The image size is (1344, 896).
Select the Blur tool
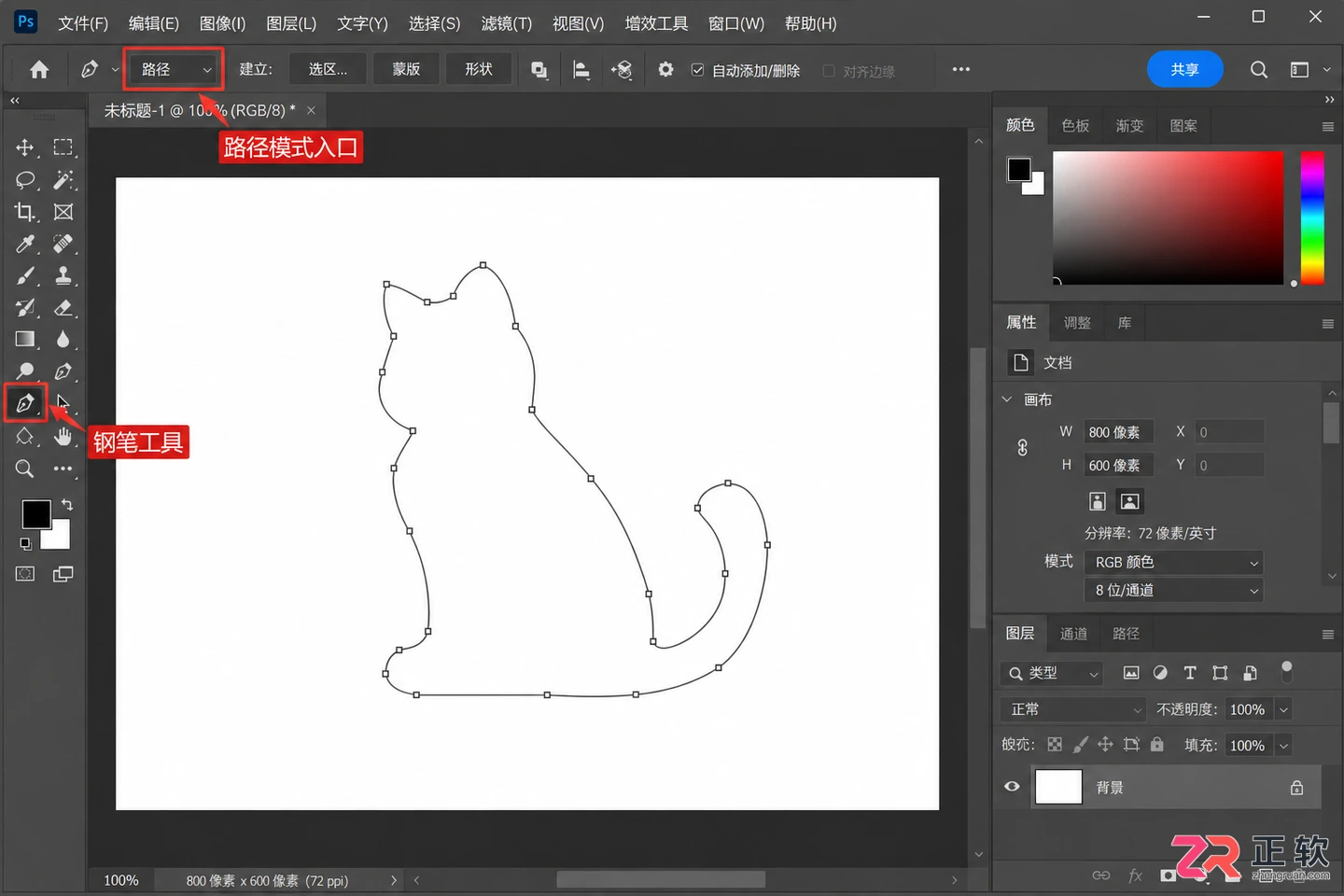click(x=63, y=339)
